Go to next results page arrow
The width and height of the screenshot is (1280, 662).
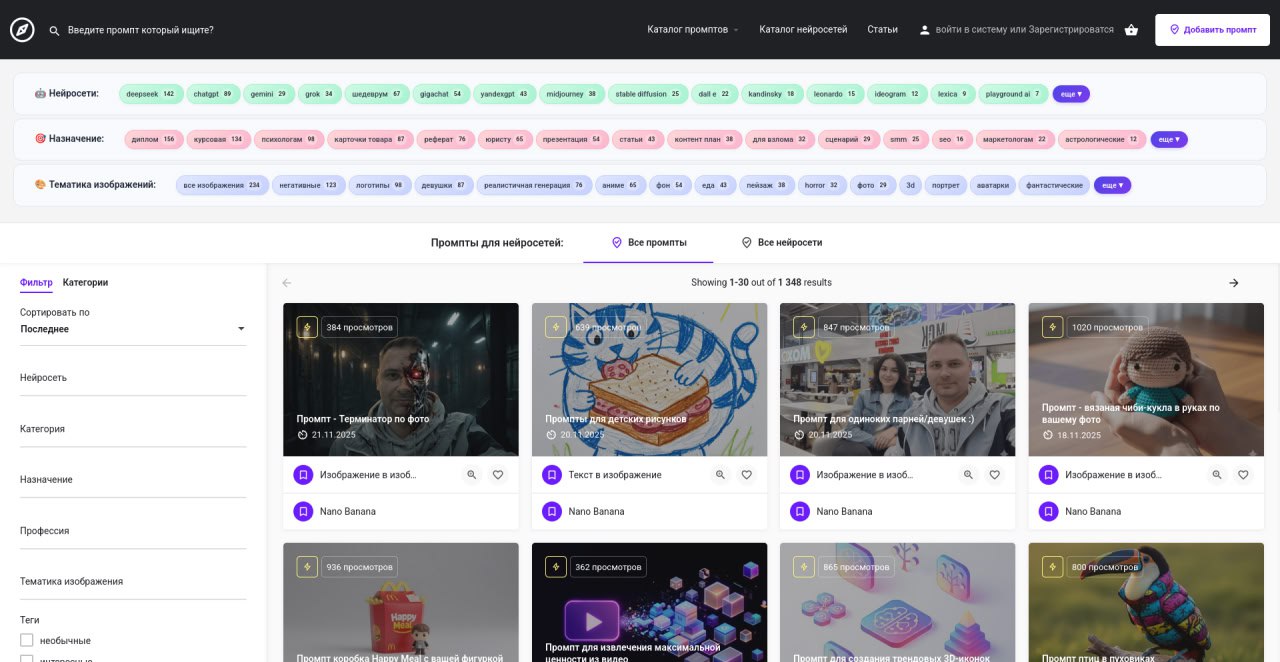coord(1233,283)
